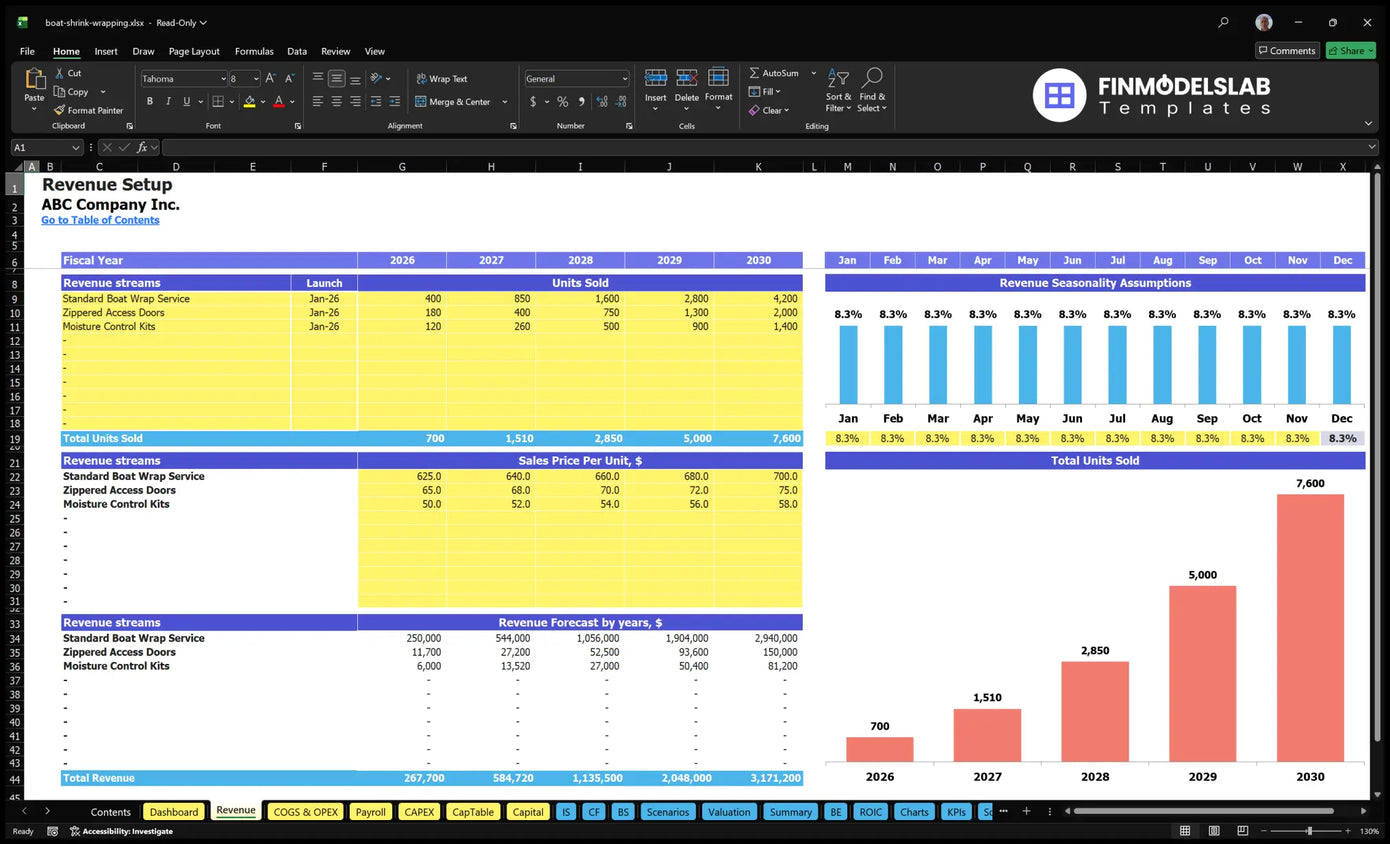Click the Decrease Decimal icon

(619, 101)
